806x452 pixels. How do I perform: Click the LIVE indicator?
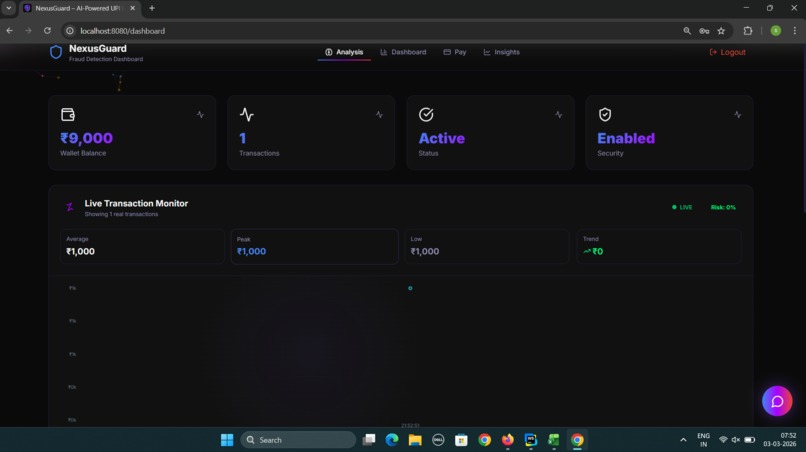(x=682, y=207)
